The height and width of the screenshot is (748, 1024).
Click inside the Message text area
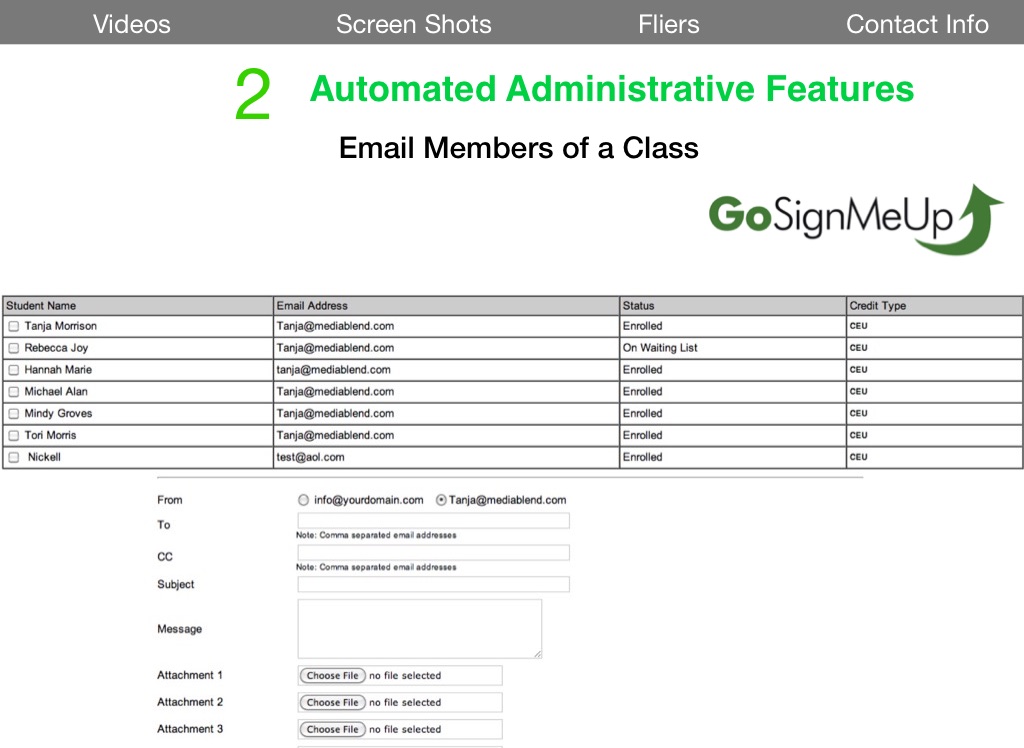pos(419,628)
